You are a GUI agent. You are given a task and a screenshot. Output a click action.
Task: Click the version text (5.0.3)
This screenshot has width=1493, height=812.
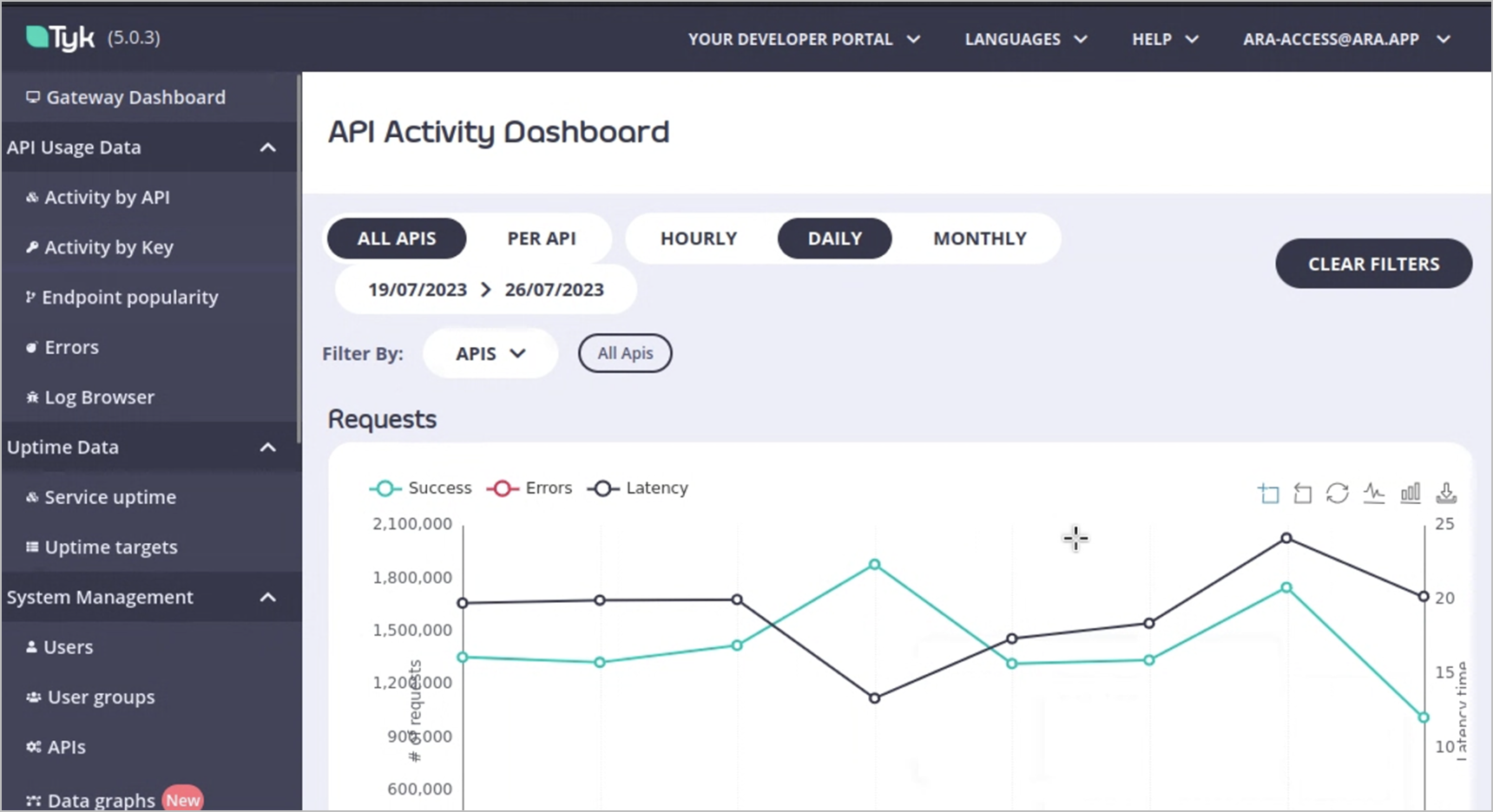click(134, 37)
